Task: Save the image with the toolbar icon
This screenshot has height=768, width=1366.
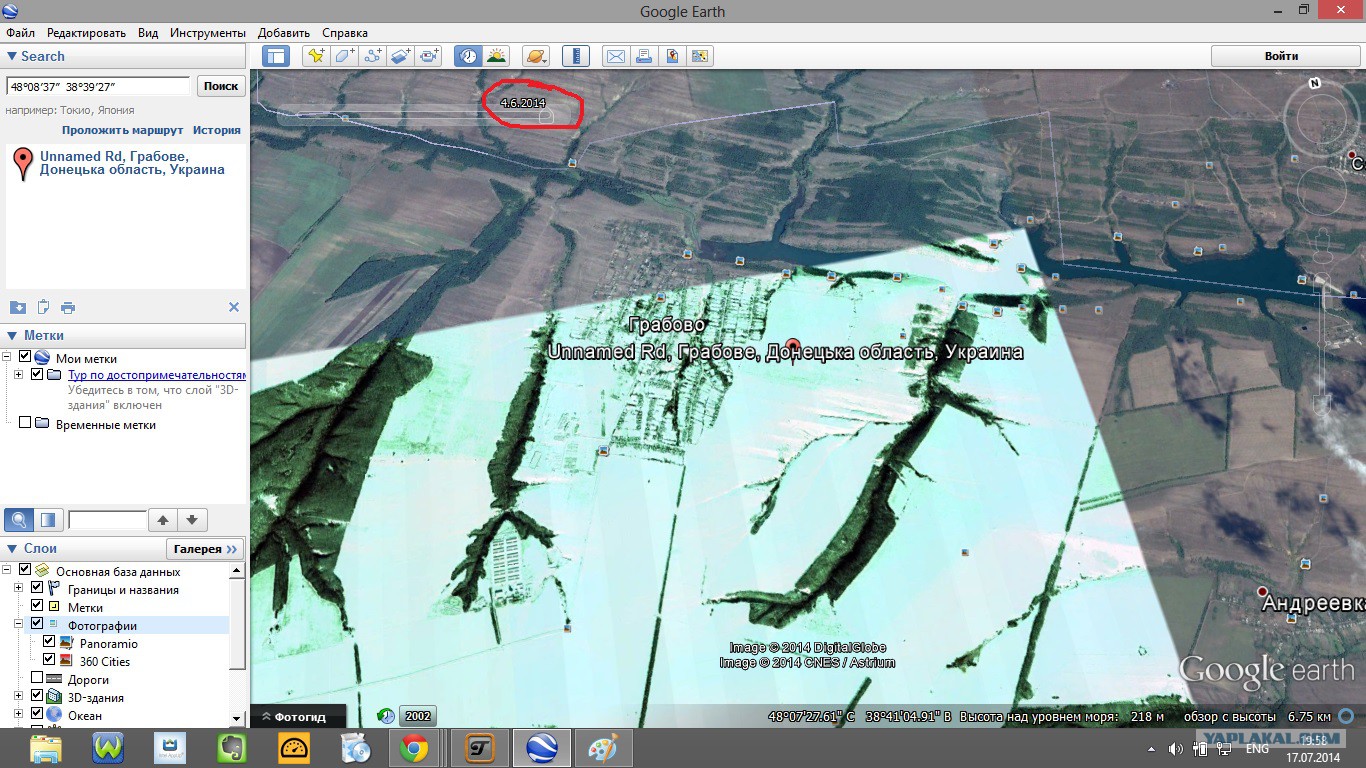Action: click(x=672, y=56)
